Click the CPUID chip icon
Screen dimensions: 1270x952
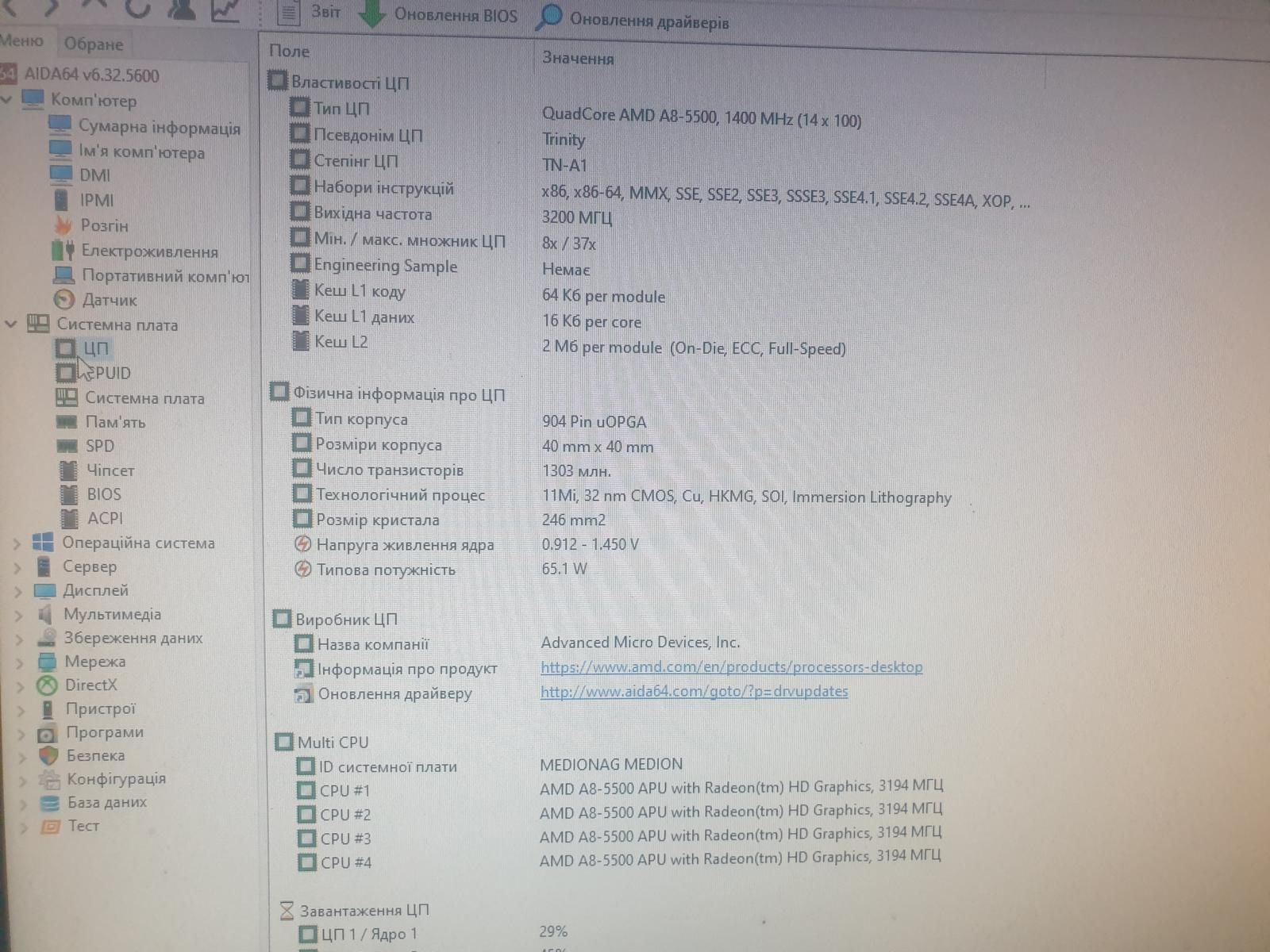[66, 372]
